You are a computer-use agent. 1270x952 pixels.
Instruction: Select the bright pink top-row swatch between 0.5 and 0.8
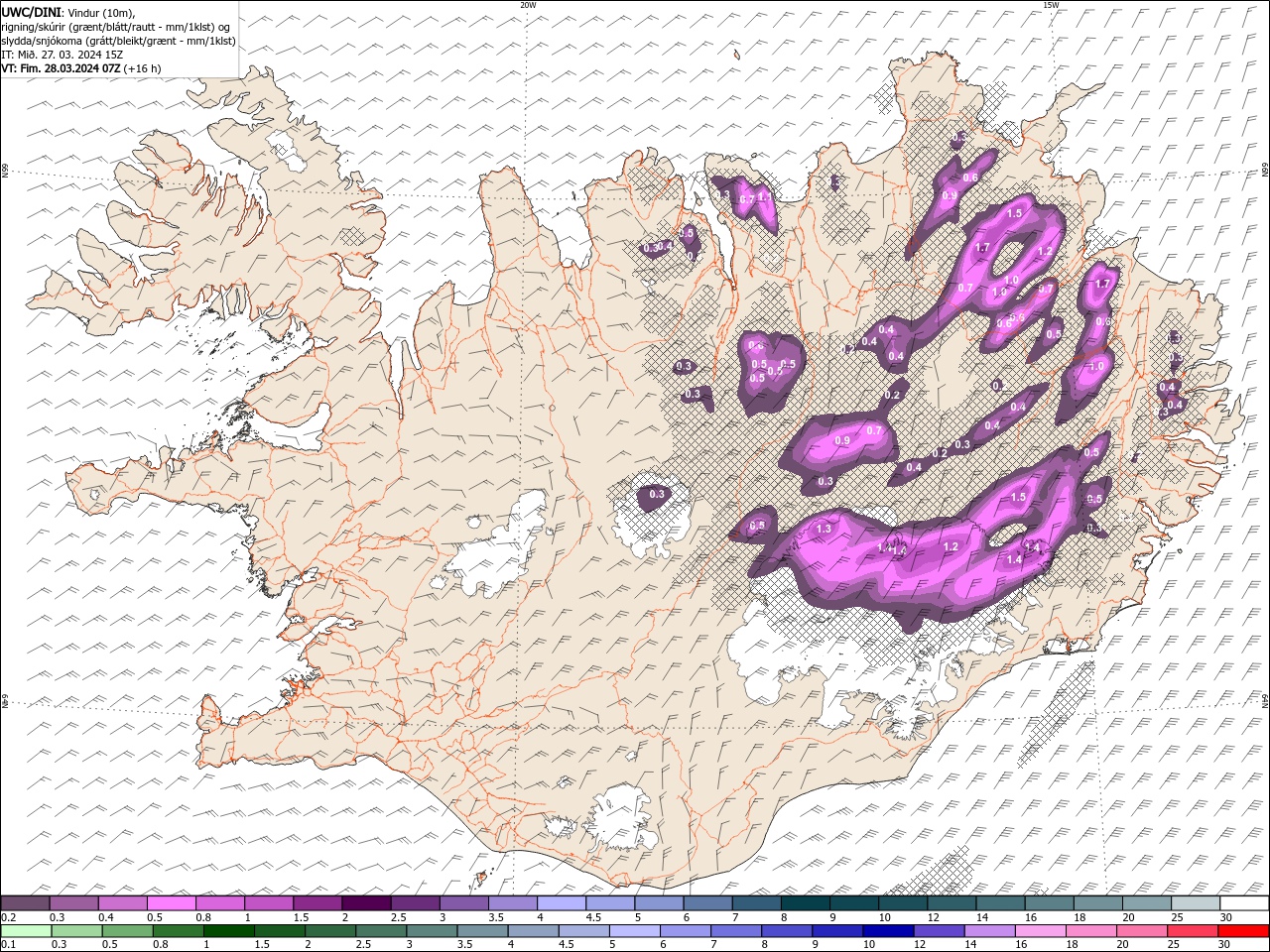tap(172, 903)
